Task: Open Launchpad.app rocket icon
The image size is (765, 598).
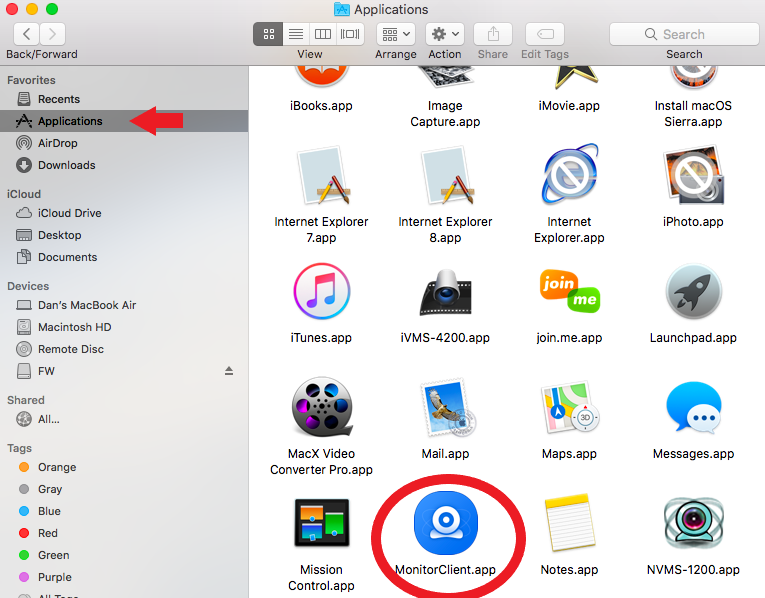Action: coord(693,292)
